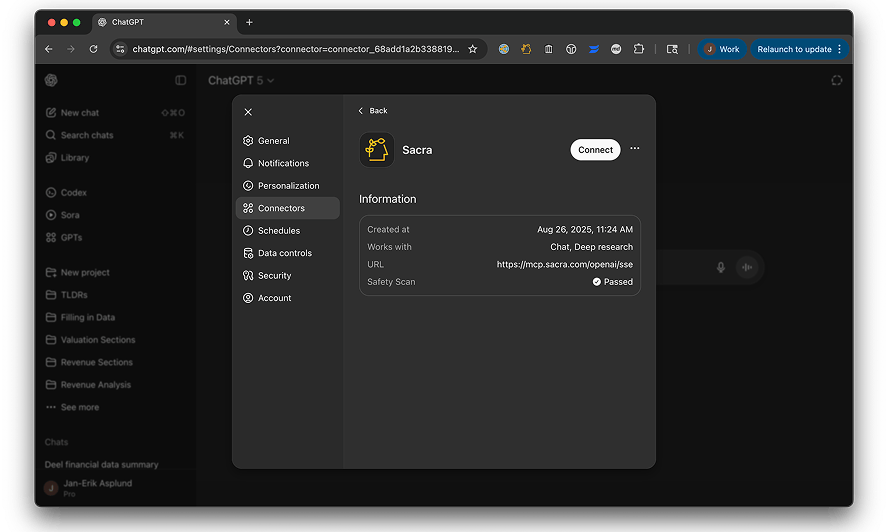Image resolution: width=888 pixels, height=532 pixels.
Task: Open the Sacra connector more options menu
Action: coord(635,148)
